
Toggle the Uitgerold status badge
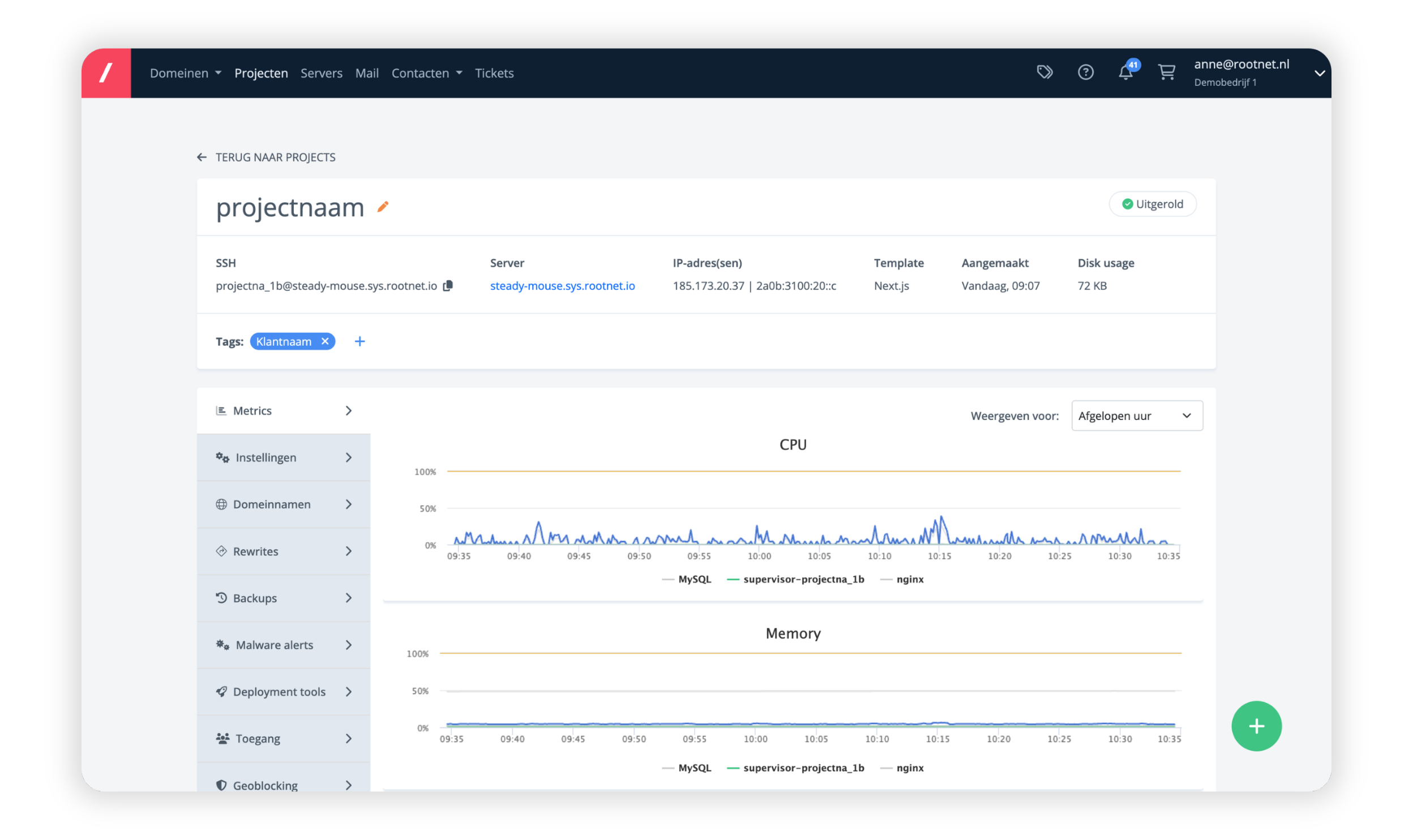point(1153,204)
